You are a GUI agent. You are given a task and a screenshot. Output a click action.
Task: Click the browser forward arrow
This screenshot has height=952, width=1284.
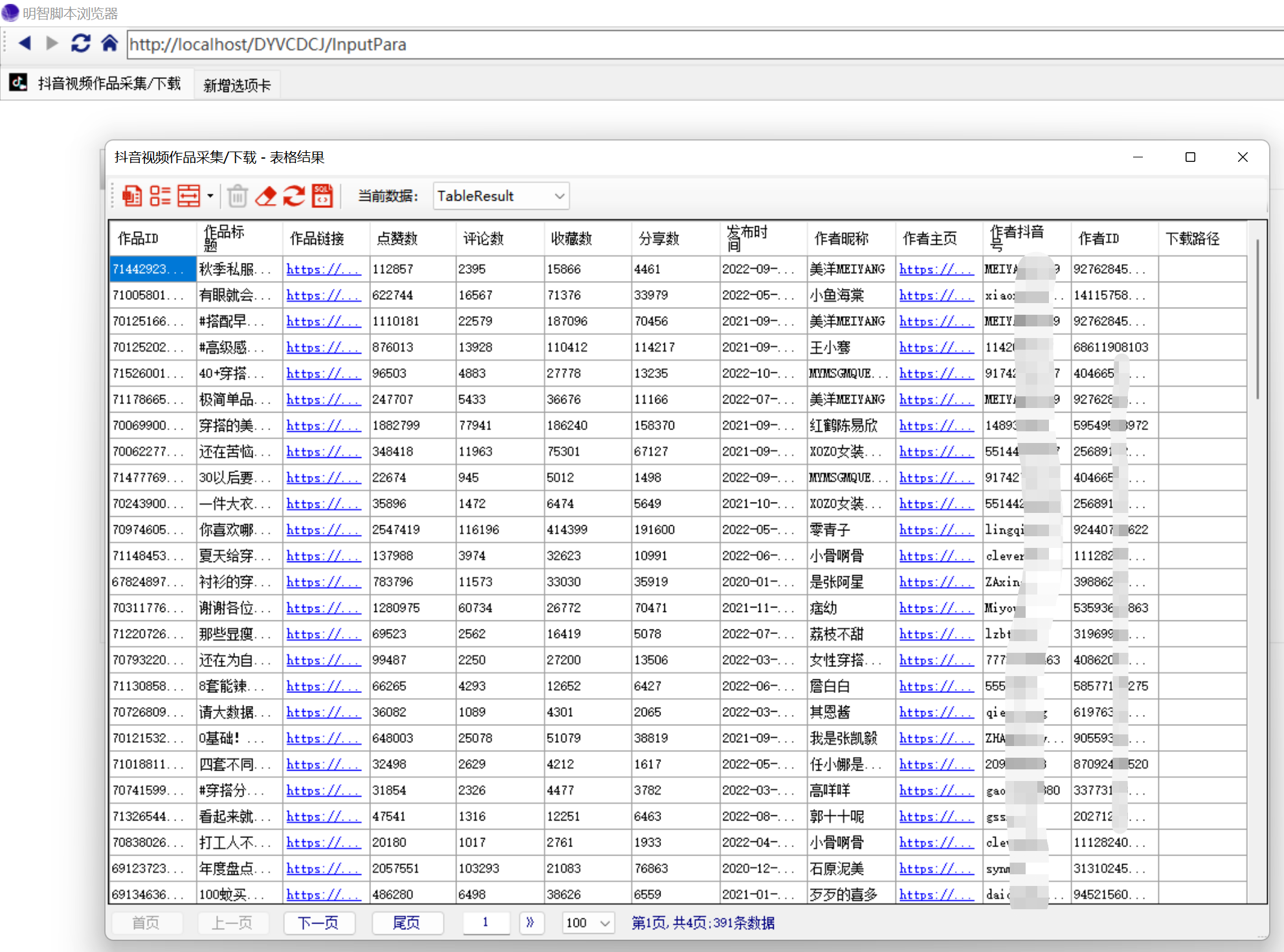[52, 43]
